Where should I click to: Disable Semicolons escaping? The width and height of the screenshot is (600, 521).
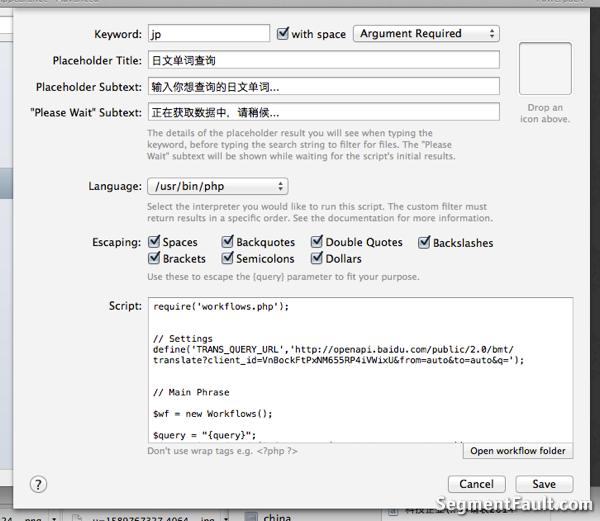pyautogui.click(x=227, y=258)
